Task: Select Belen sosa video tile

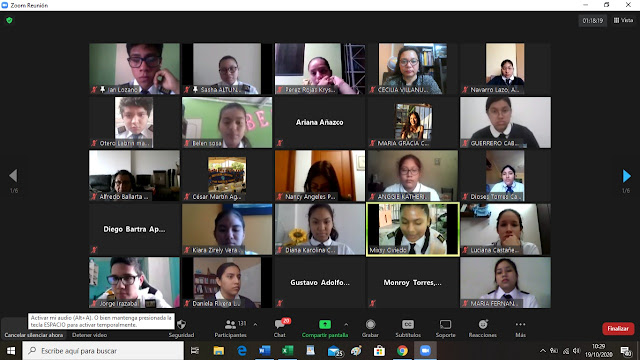Action: 227,122
